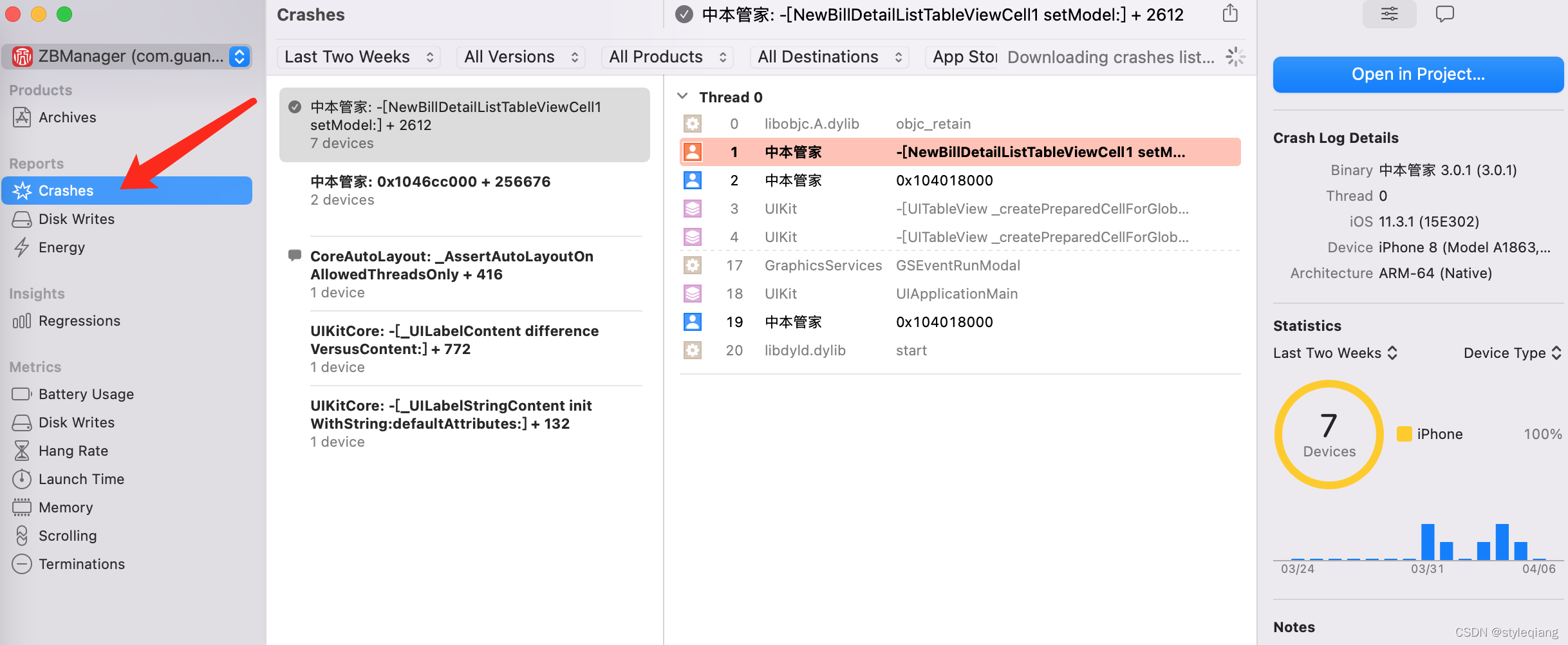Select the 0x1046cc000 + 256676 crash
The width and height of the screenshot is (1568, 645).
463,191
